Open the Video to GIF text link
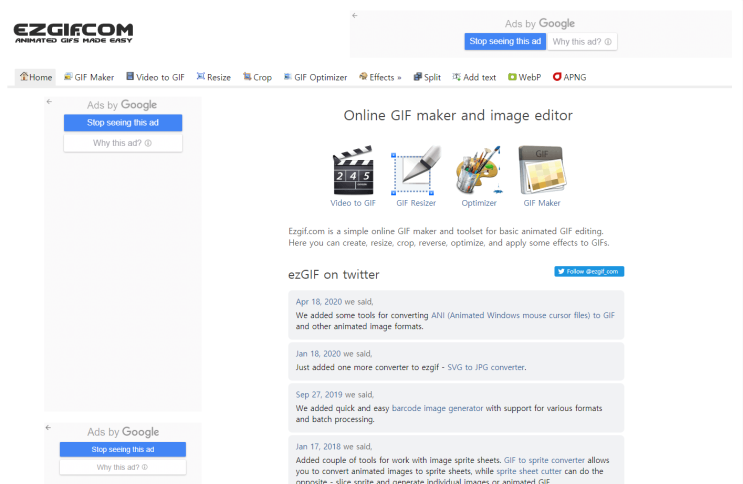 [x=353, y=203]
